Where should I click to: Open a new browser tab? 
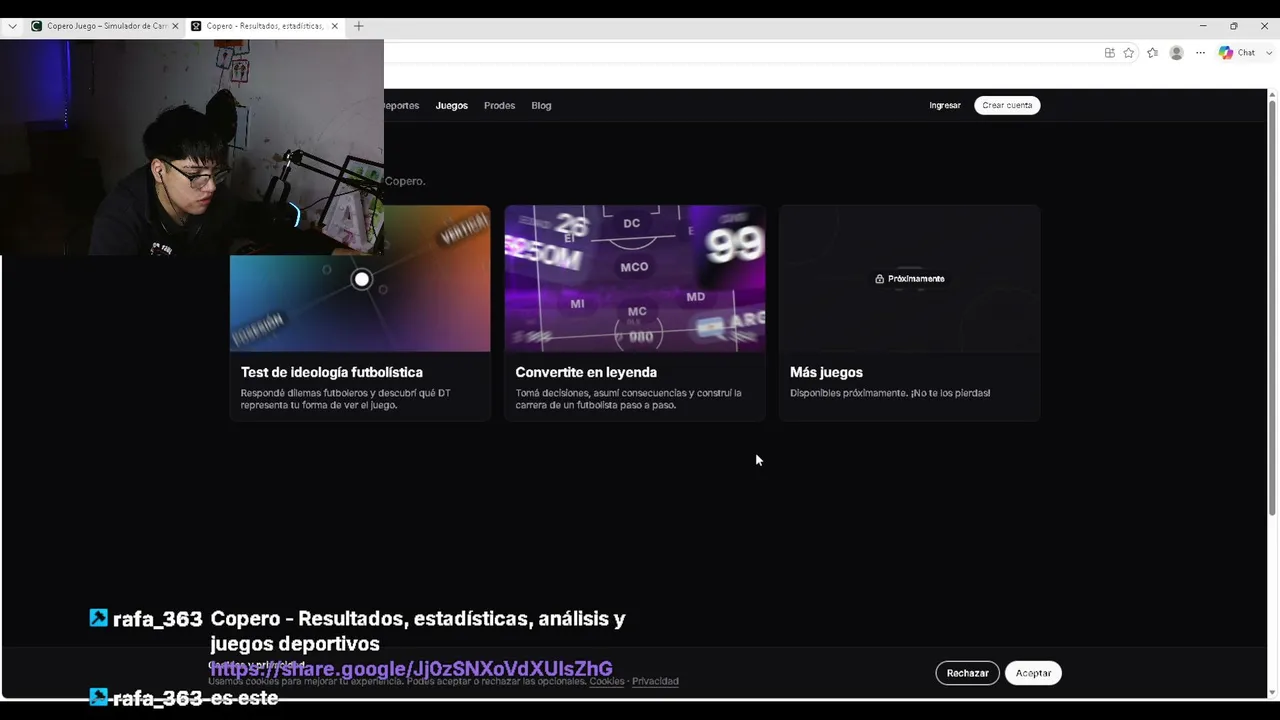coord(359,26)
